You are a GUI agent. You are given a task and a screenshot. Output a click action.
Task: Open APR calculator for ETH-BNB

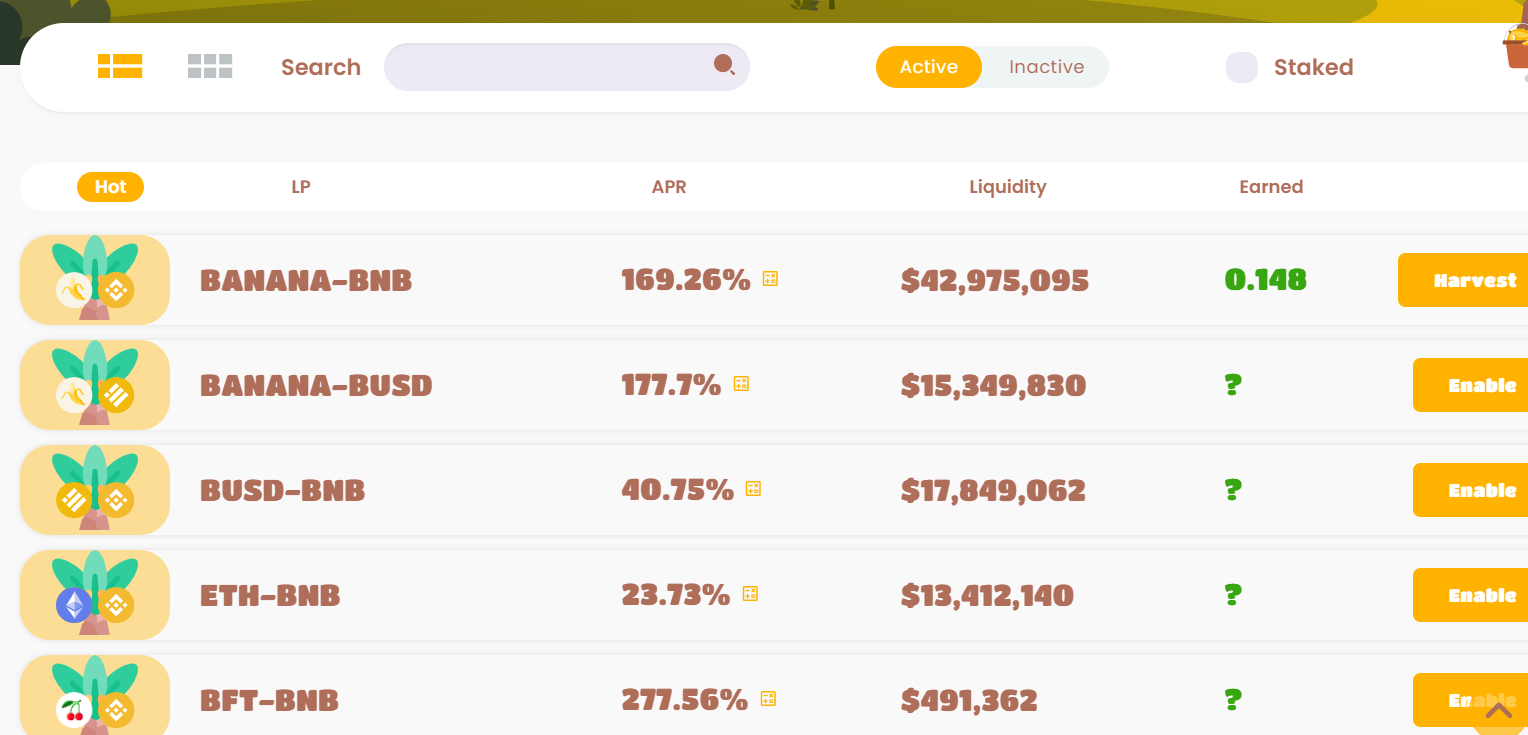click(750, 594)
